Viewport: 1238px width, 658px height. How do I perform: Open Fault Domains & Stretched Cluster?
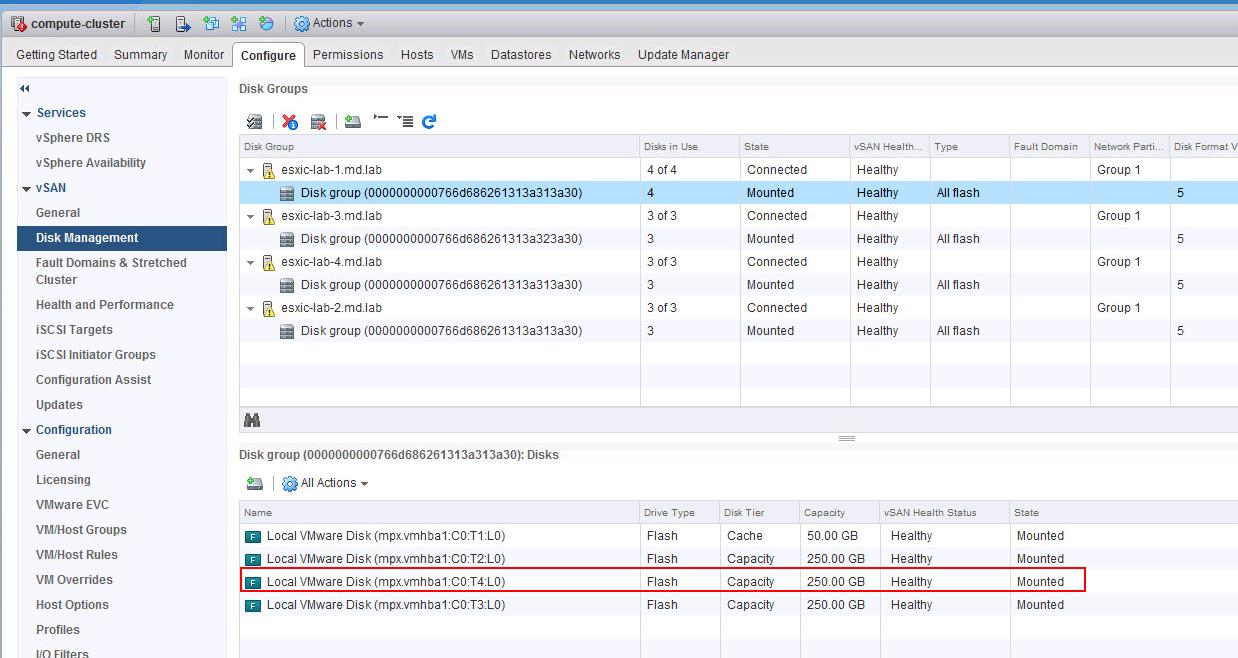tap(111, 271)
